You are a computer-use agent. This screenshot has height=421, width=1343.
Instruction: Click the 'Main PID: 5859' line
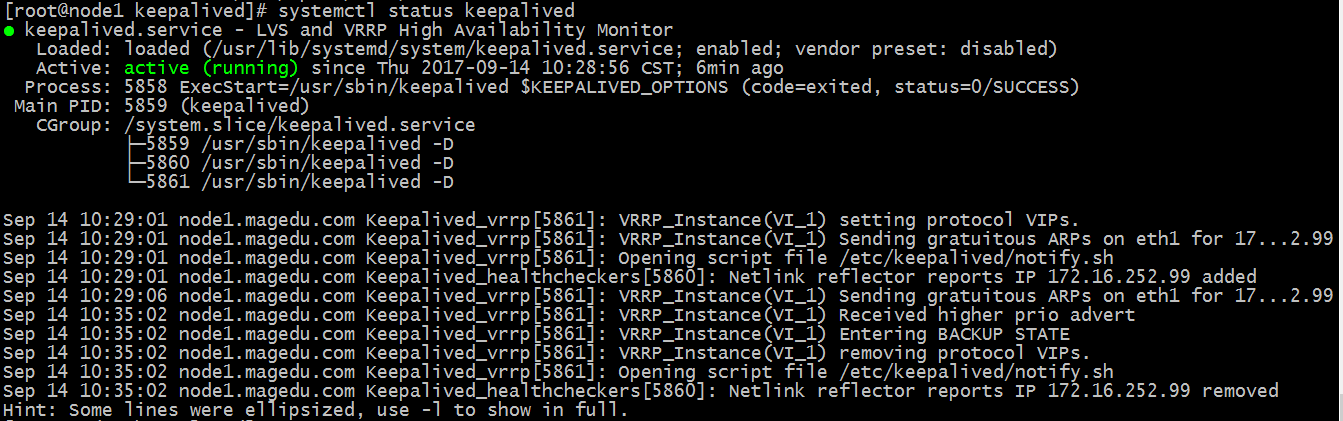click(x=161, y=106)
